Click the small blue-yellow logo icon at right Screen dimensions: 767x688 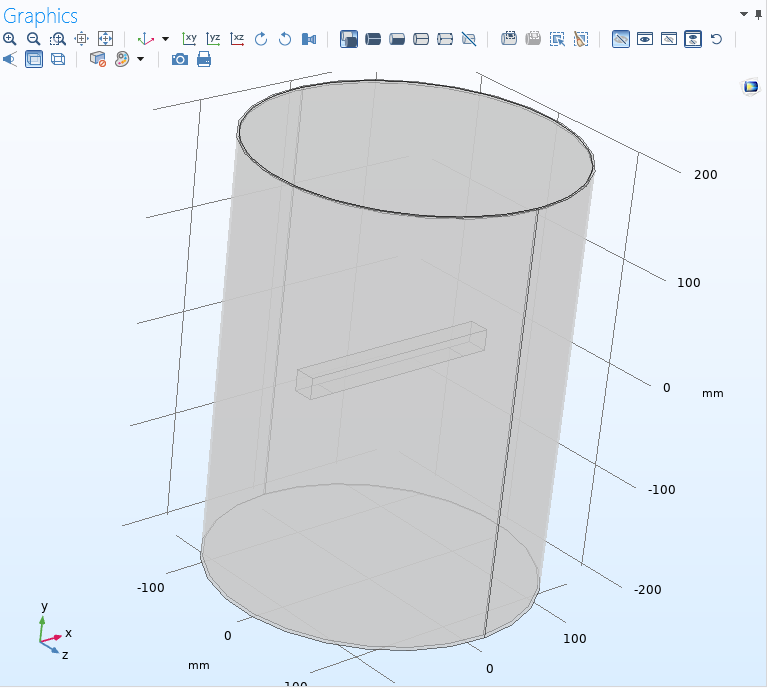[x=751, y=87]
